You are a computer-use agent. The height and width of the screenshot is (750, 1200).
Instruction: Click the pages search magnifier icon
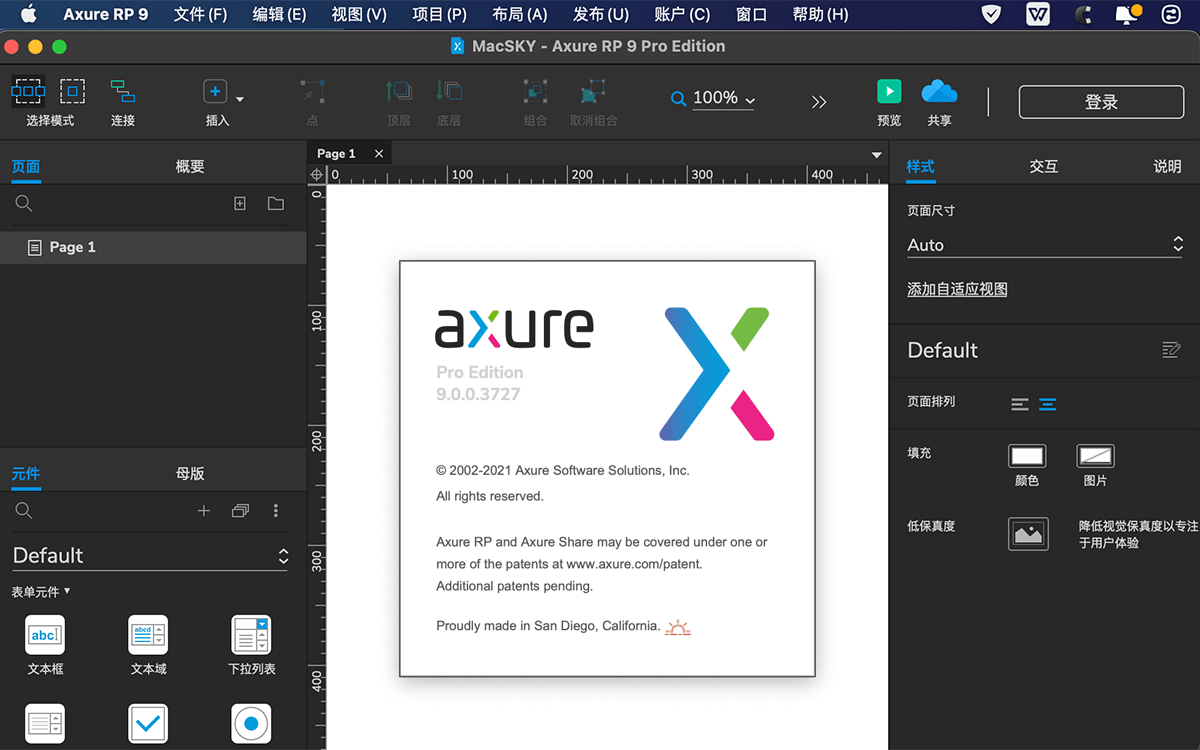24,204
